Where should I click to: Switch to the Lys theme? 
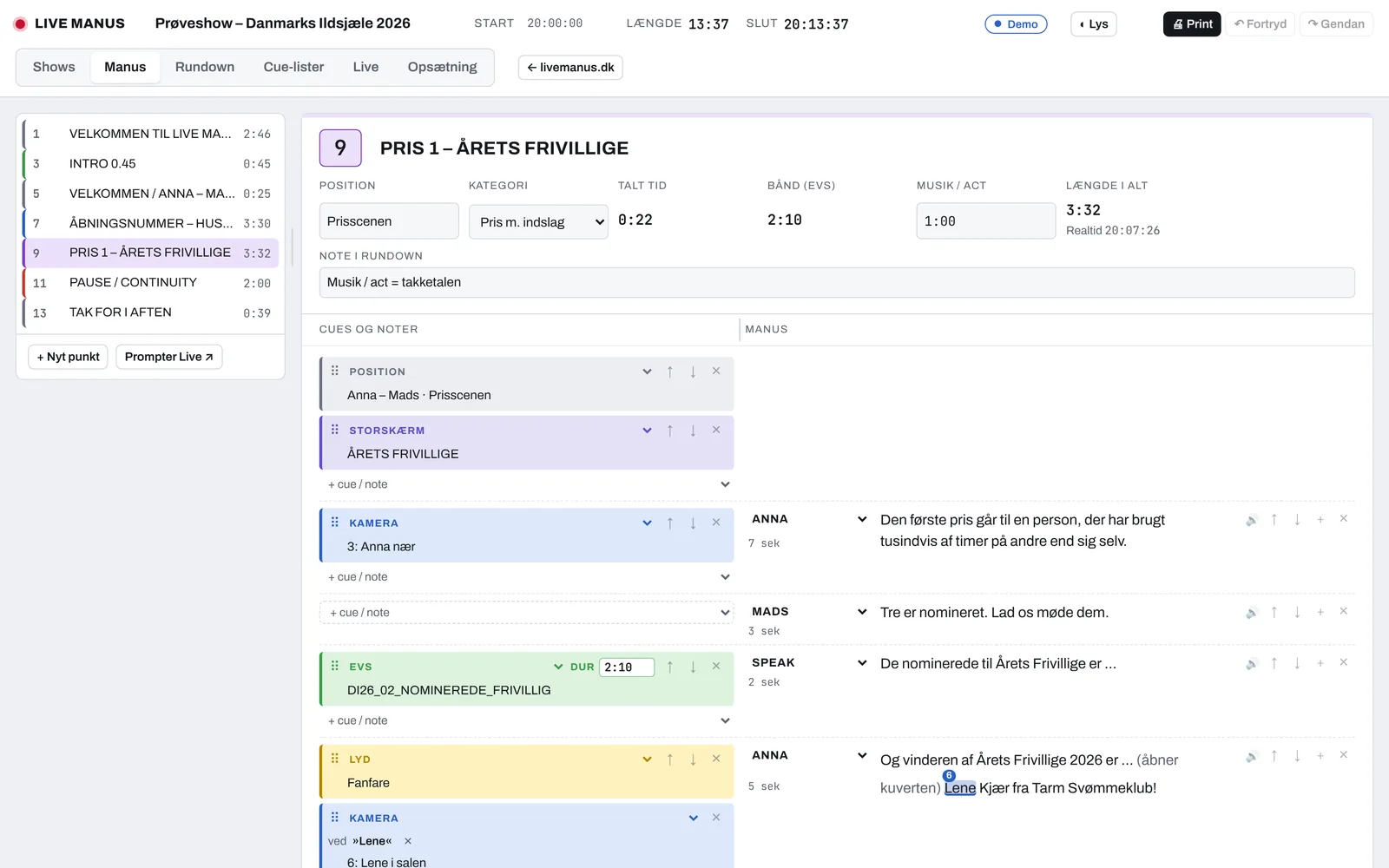point(1094,24)
